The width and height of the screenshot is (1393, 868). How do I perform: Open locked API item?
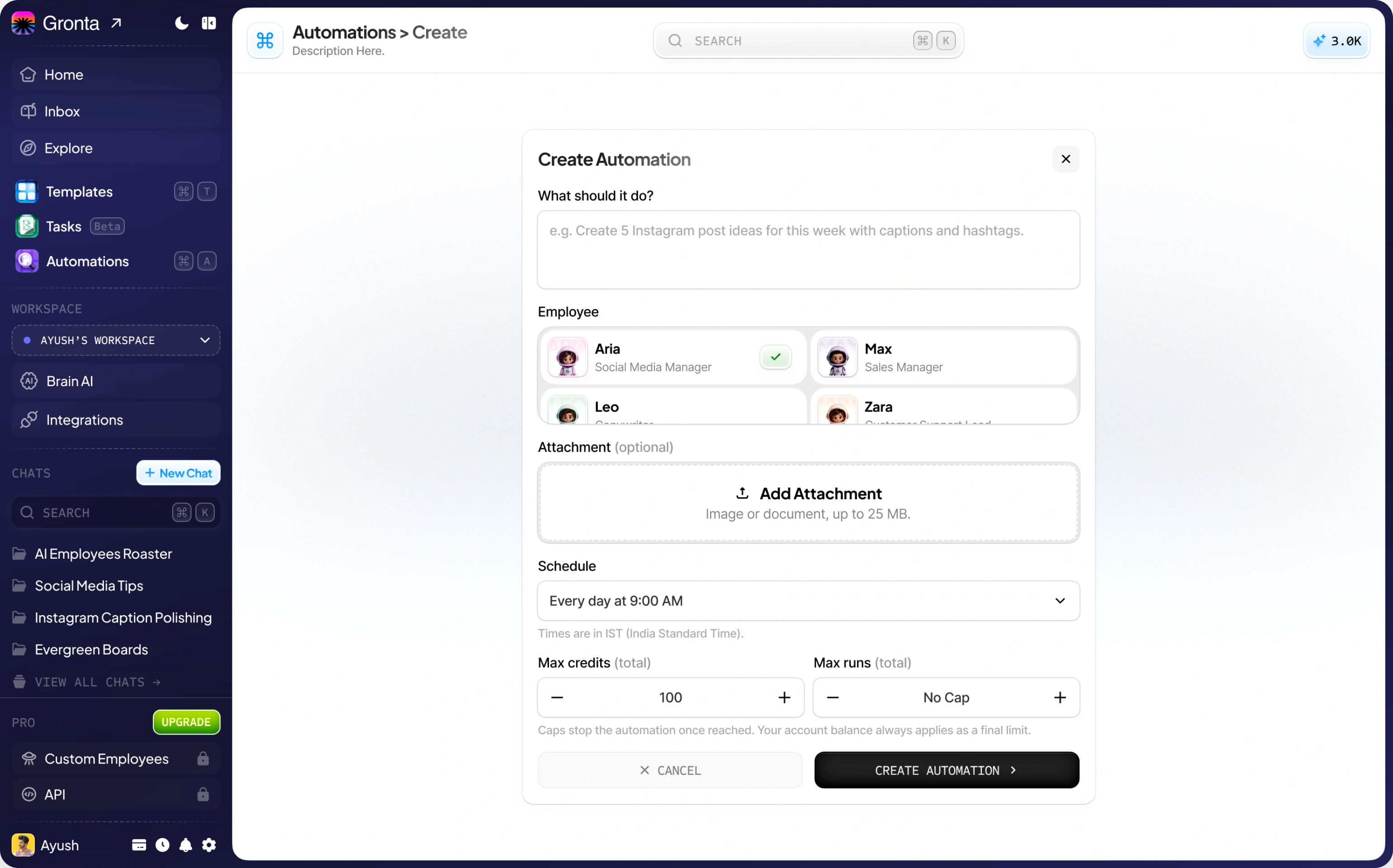coord(116,794)
